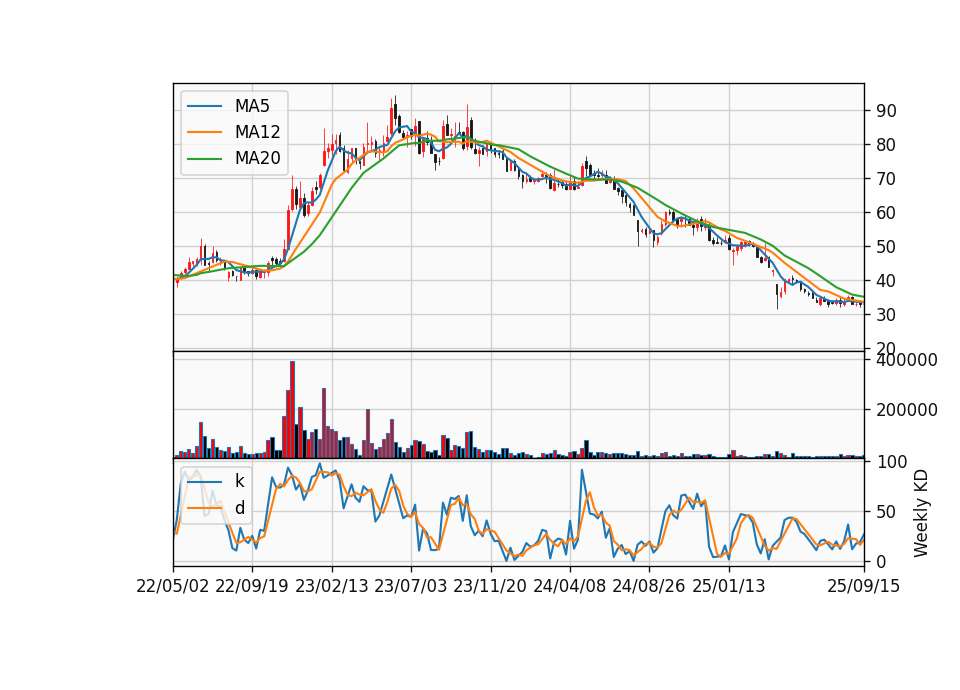Click the volume axis value 400000
Viewport: 960px width, 690px height.
click(907, 360)
